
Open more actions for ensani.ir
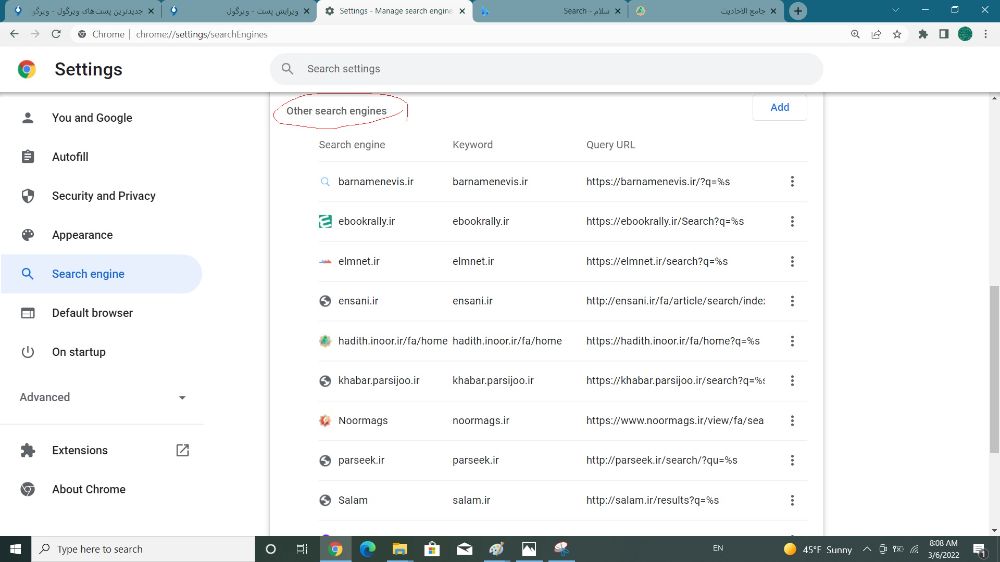pyautogui.click(x=792, y=301)
